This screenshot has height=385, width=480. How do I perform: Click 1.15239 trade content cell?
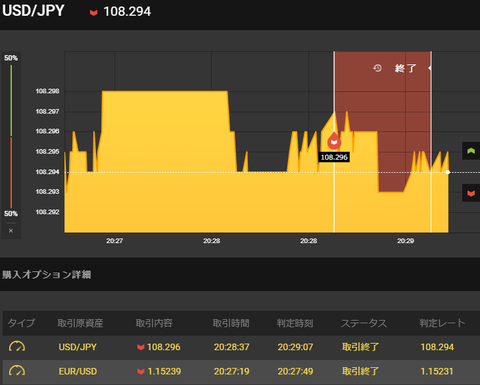164,371
